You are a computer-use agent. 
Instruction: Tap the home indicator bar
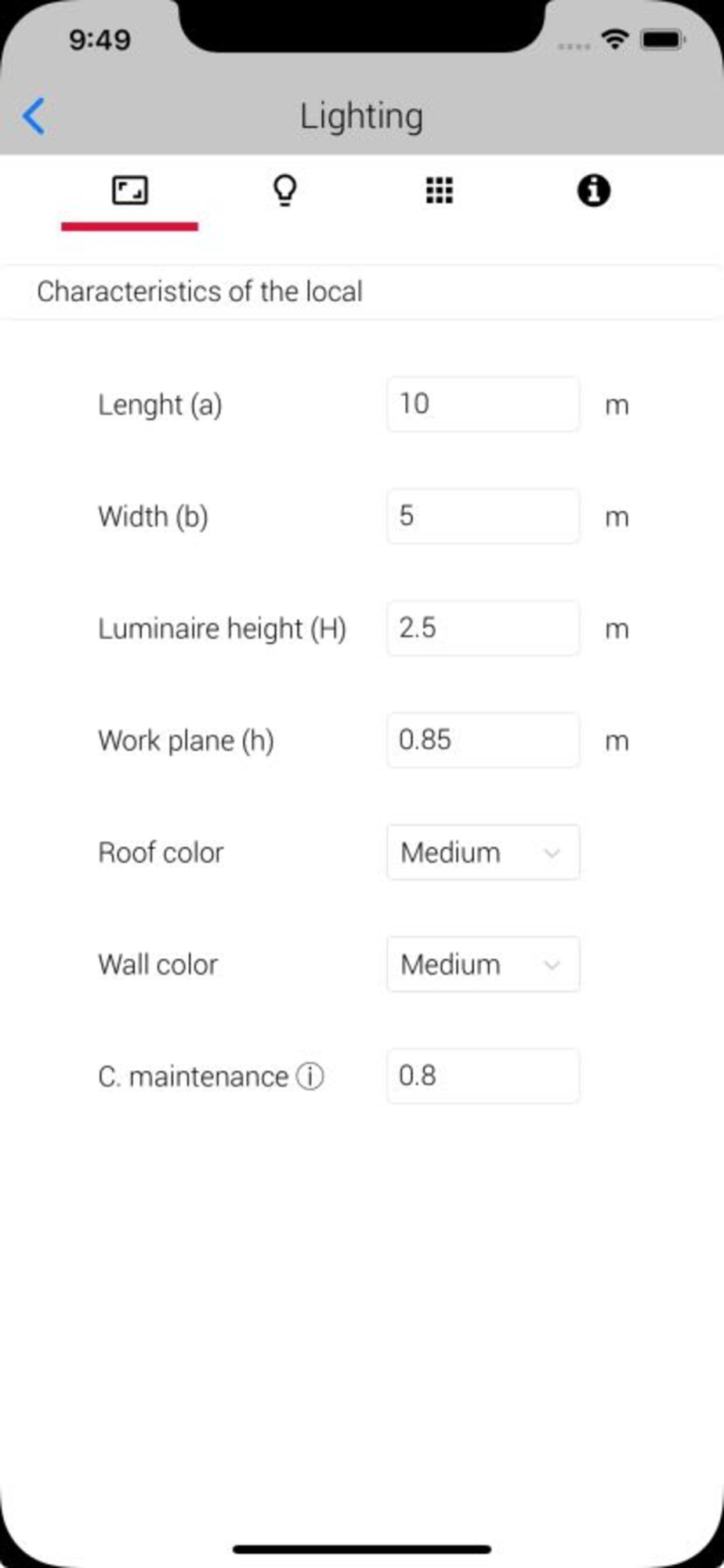point(362,1549)
